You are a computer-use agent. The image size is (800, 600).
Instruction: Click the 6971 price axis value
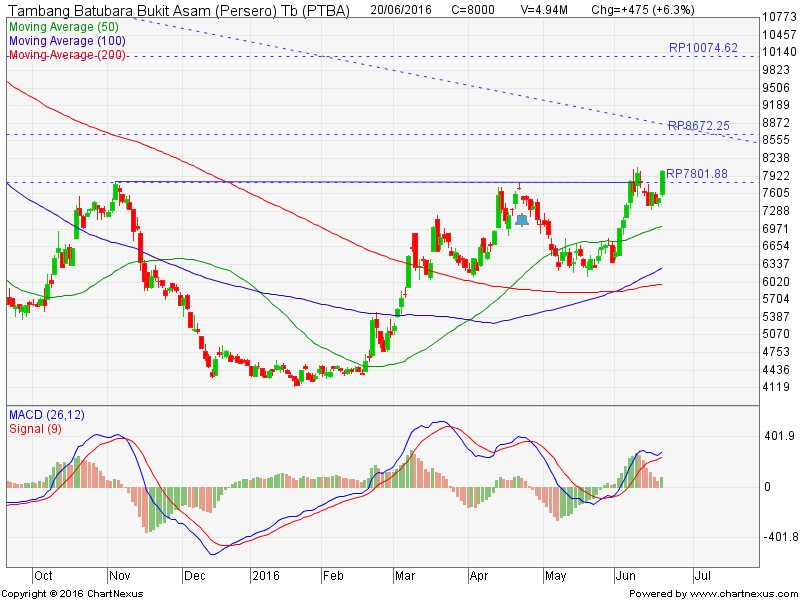(776, 229)
